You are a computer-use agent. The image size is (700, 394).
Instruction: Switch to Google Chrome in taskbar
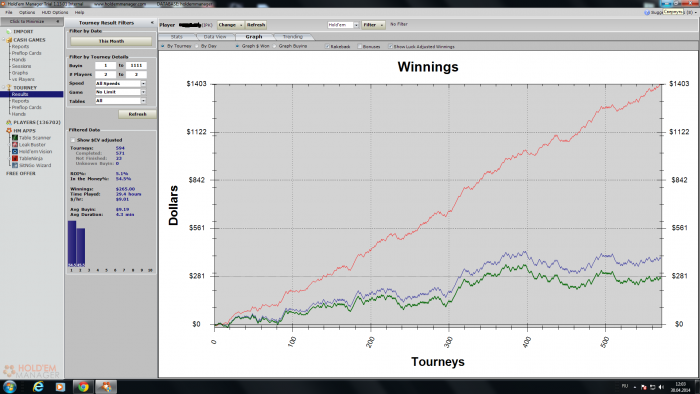(x=83, y=386)
